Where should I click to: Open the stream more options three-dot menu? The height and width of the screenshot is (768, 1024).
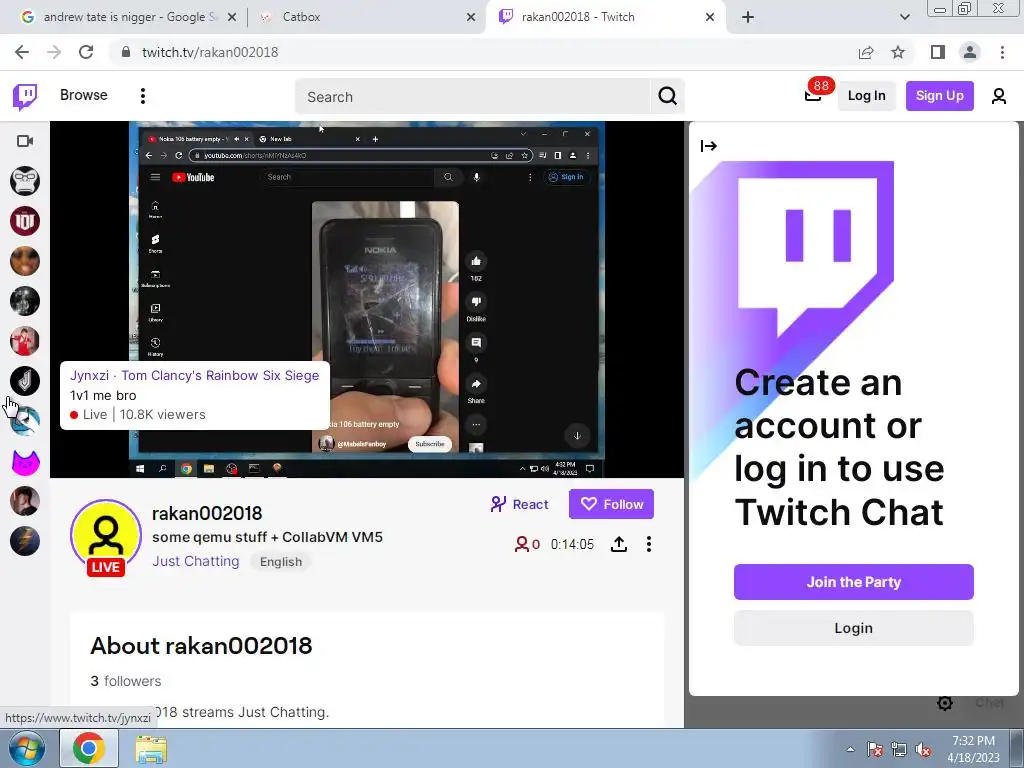click(648, 544)
